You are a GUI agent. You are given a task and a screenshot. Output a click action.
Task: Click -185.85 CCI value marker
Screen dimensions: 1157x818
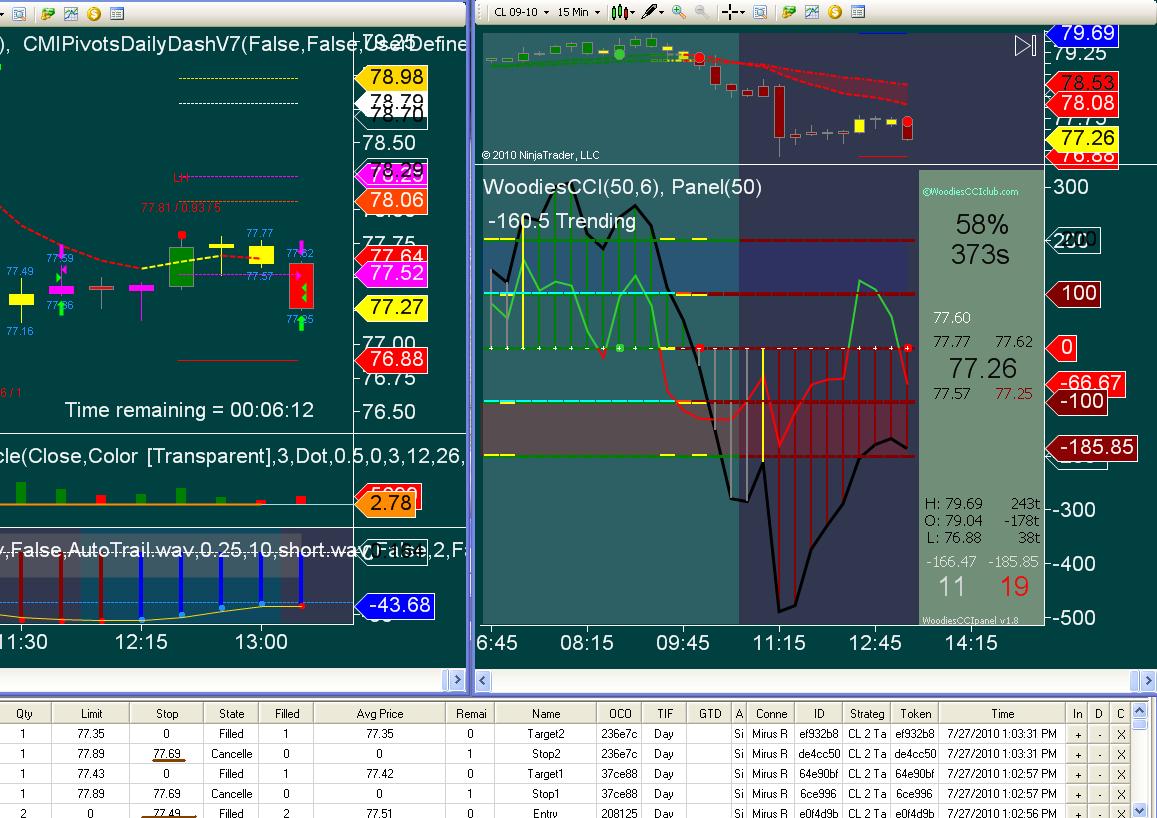click(x=1092, y=447)
